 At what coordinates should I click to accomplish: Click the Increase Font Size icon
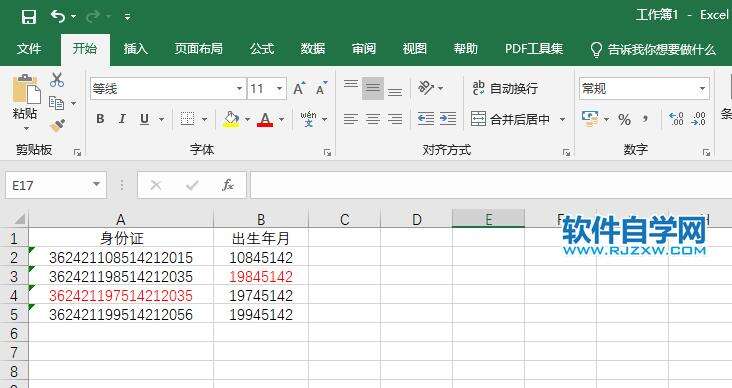pyautogui.click(x=299, y=88)
